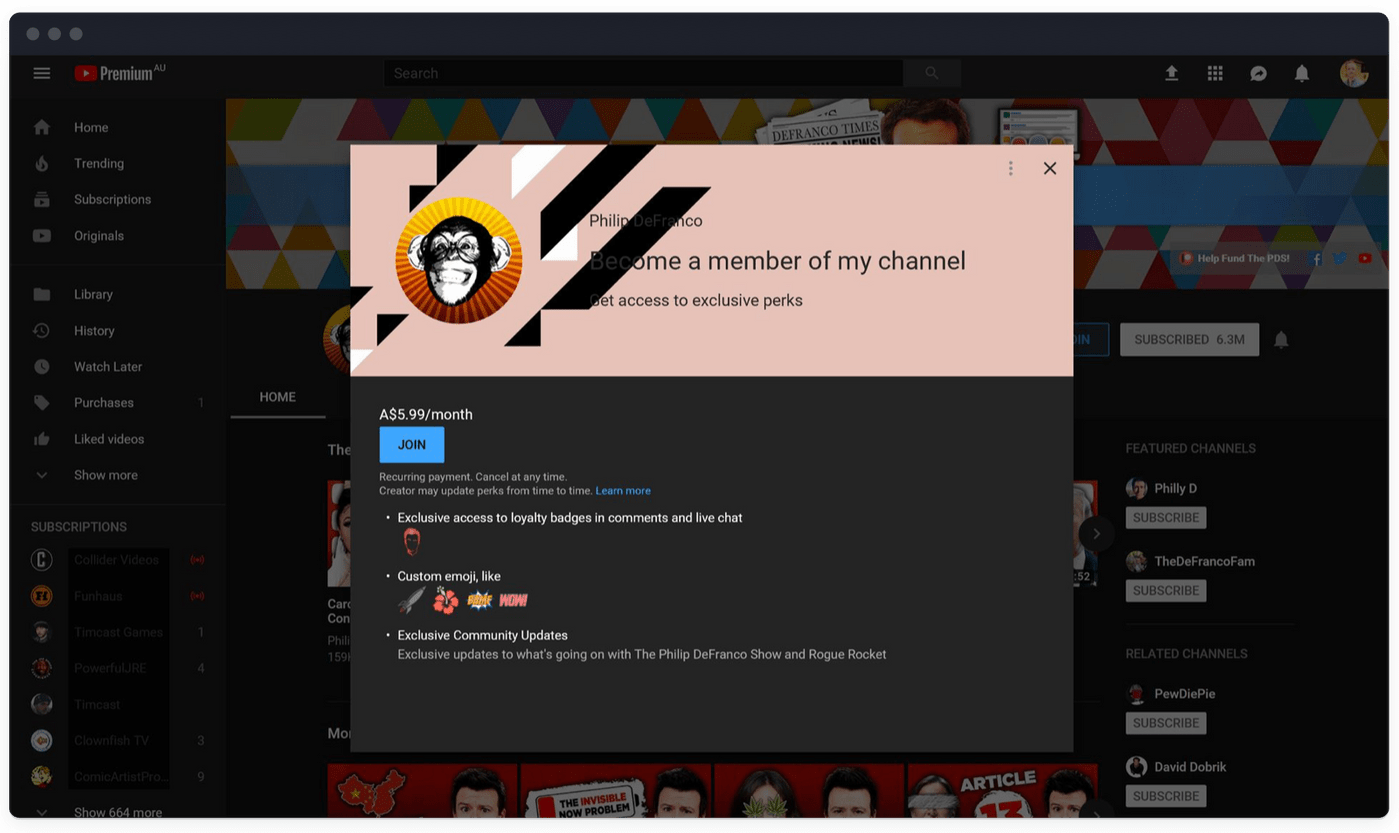Open the Article 13 video thumbnail
Image resolution: width=1399 pixels, height=833 pixels.
coord(1002,791)
